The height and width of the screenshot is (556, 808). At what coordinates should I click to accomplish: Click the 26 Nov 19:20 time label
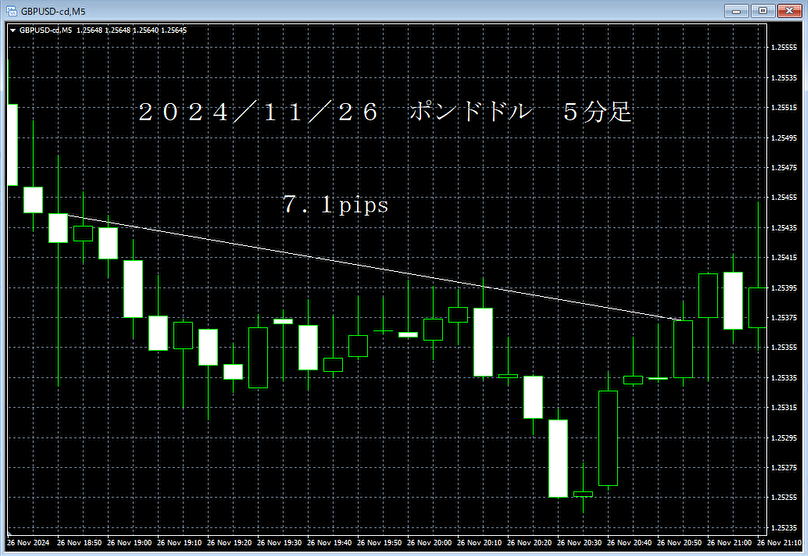coord(229,543)
